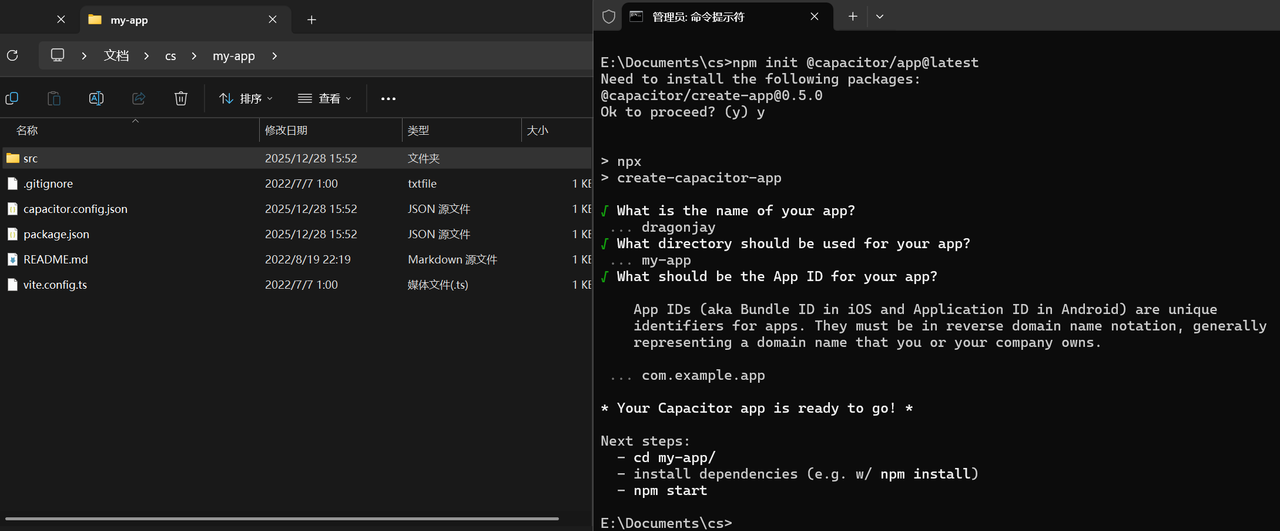Click the refresh icon in File Explorer

coord(12,56)
